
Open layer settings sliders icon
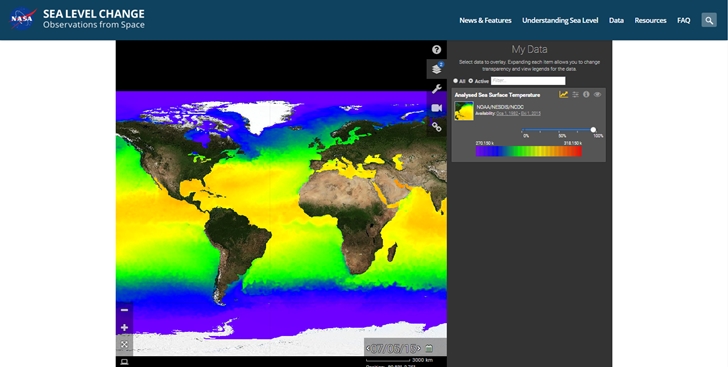click(x=575, y=94)
